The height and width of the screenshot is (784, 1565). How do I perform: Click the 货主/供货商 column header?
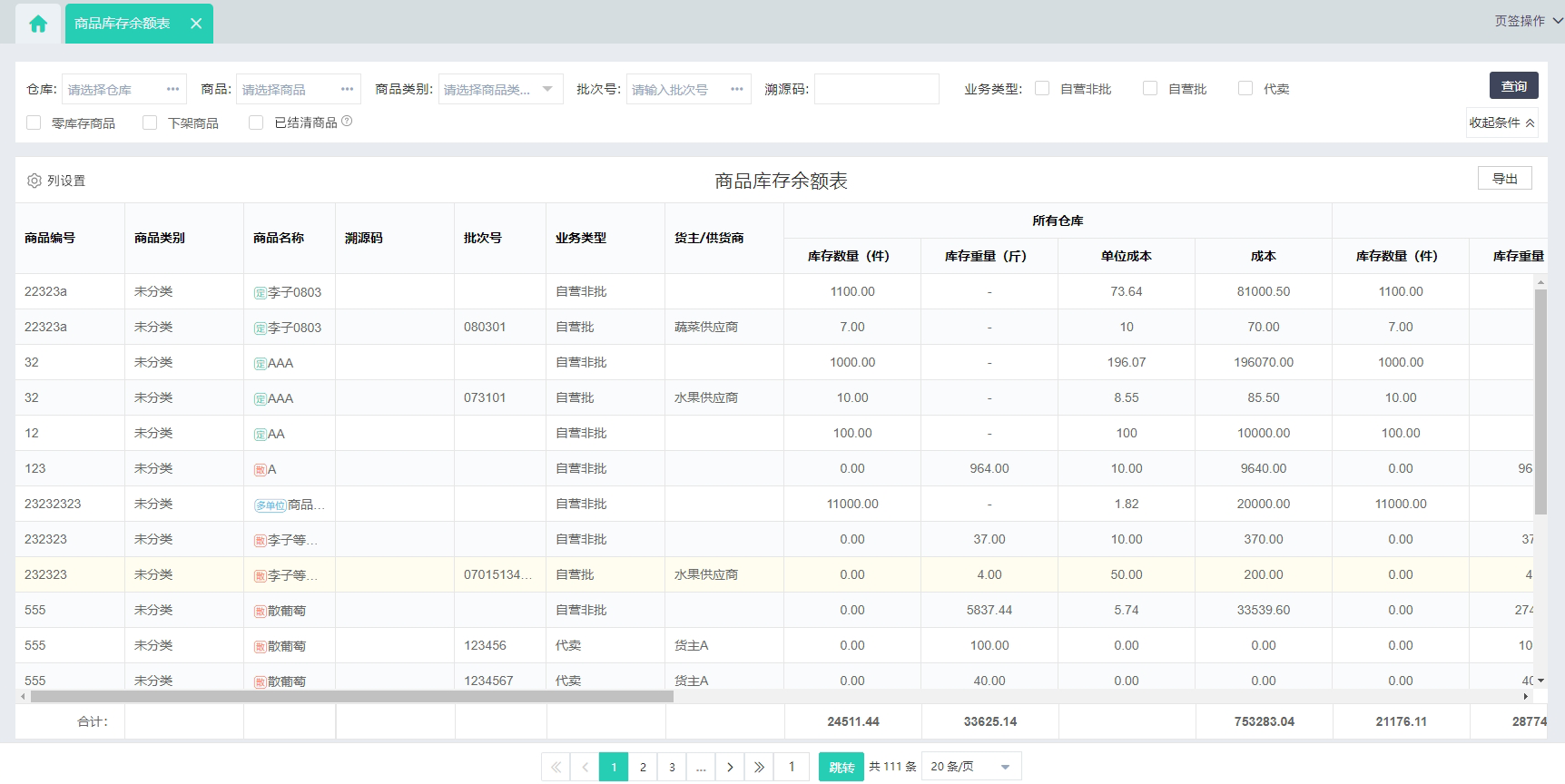724,238
